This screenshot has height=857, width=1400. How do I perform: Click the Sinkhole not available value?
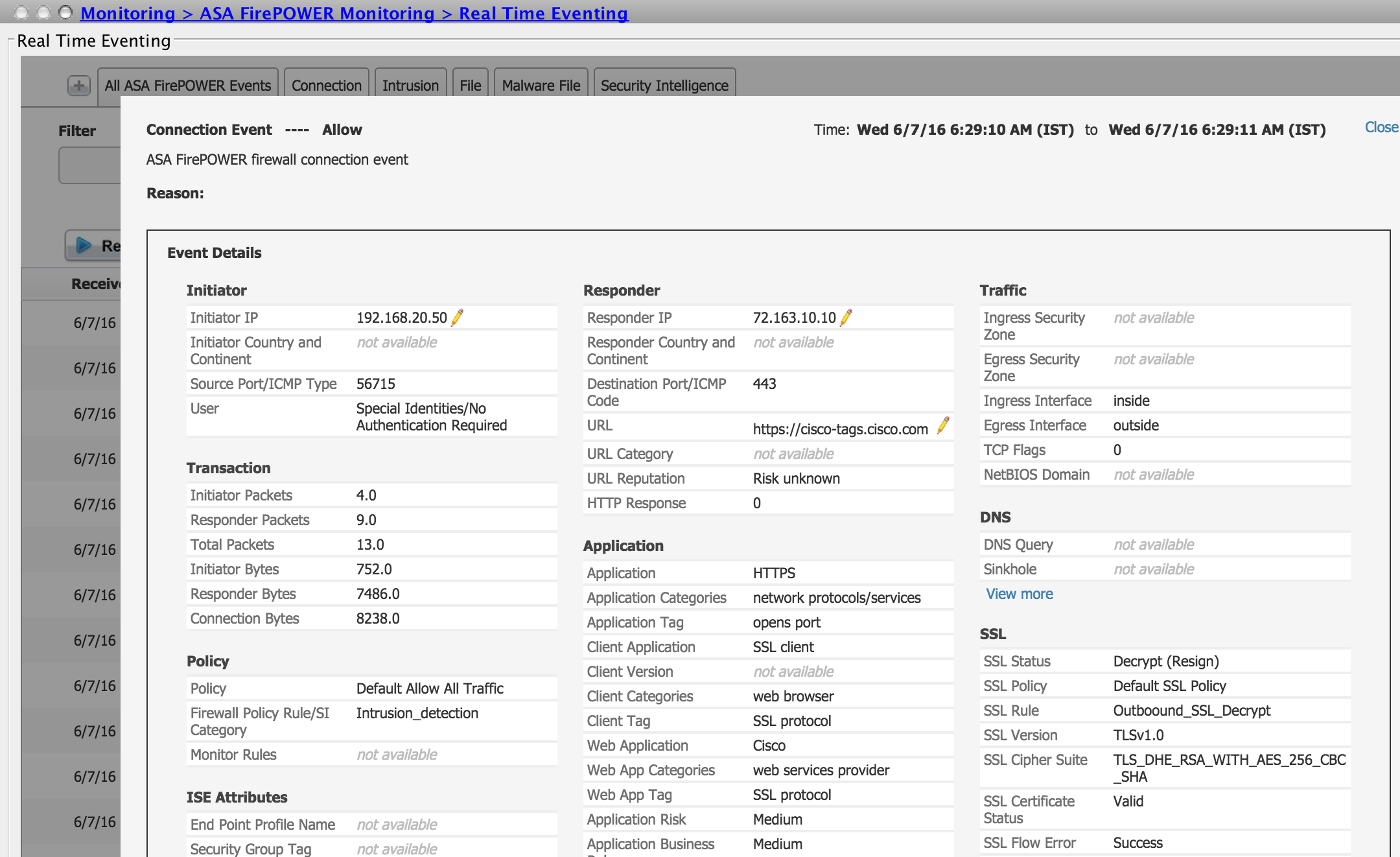[x=1154, y=569]
